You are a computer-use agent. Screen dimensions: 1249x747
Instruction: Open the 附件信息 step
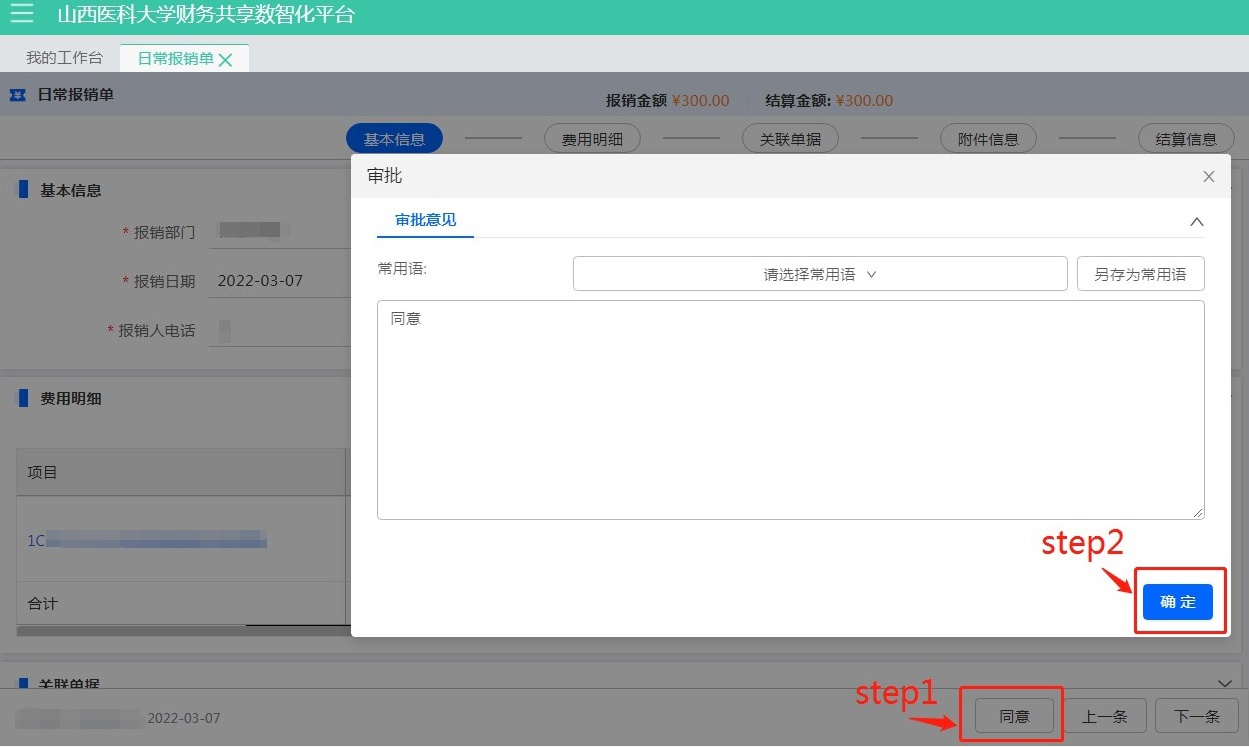[988, 139]
